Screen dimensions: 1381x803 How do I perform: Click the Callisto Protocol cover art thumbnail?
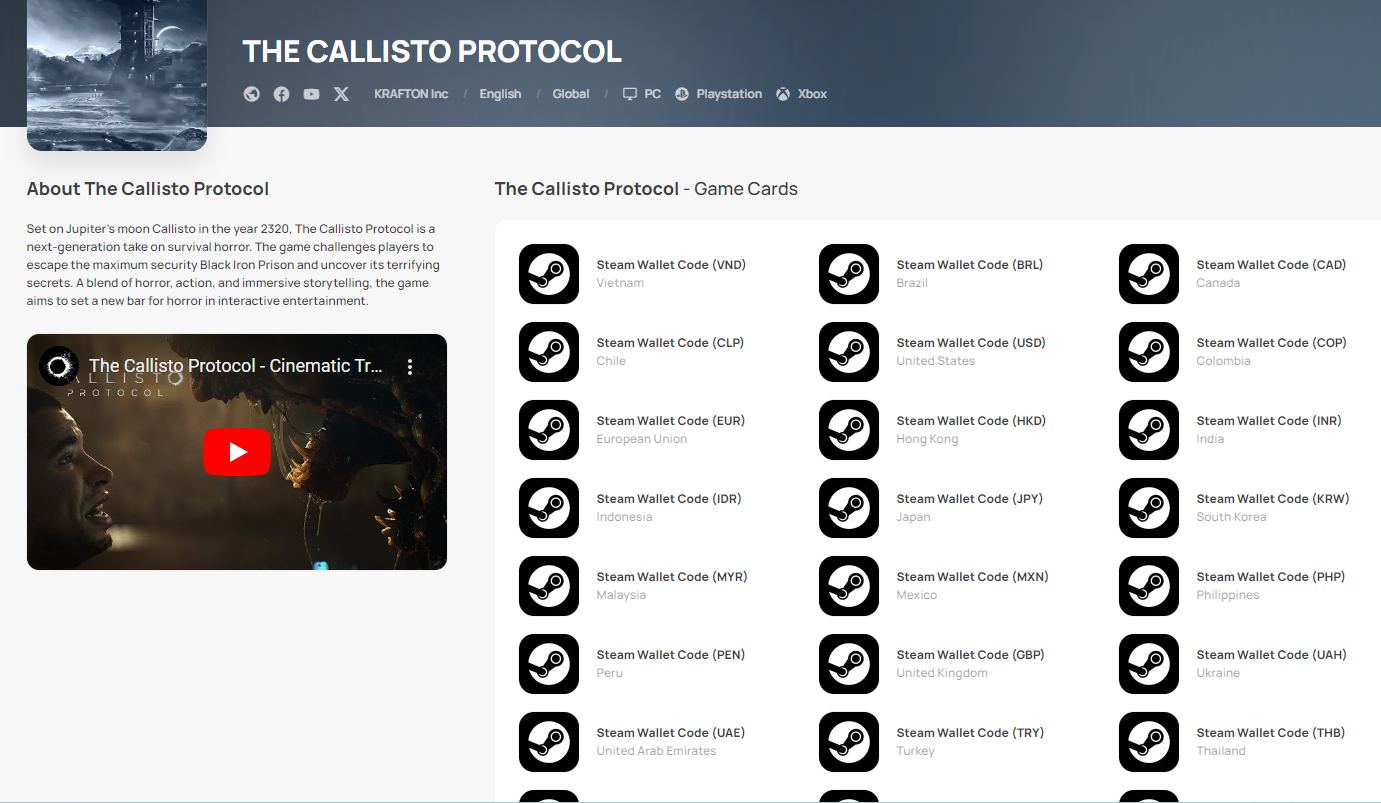point(117,75)
